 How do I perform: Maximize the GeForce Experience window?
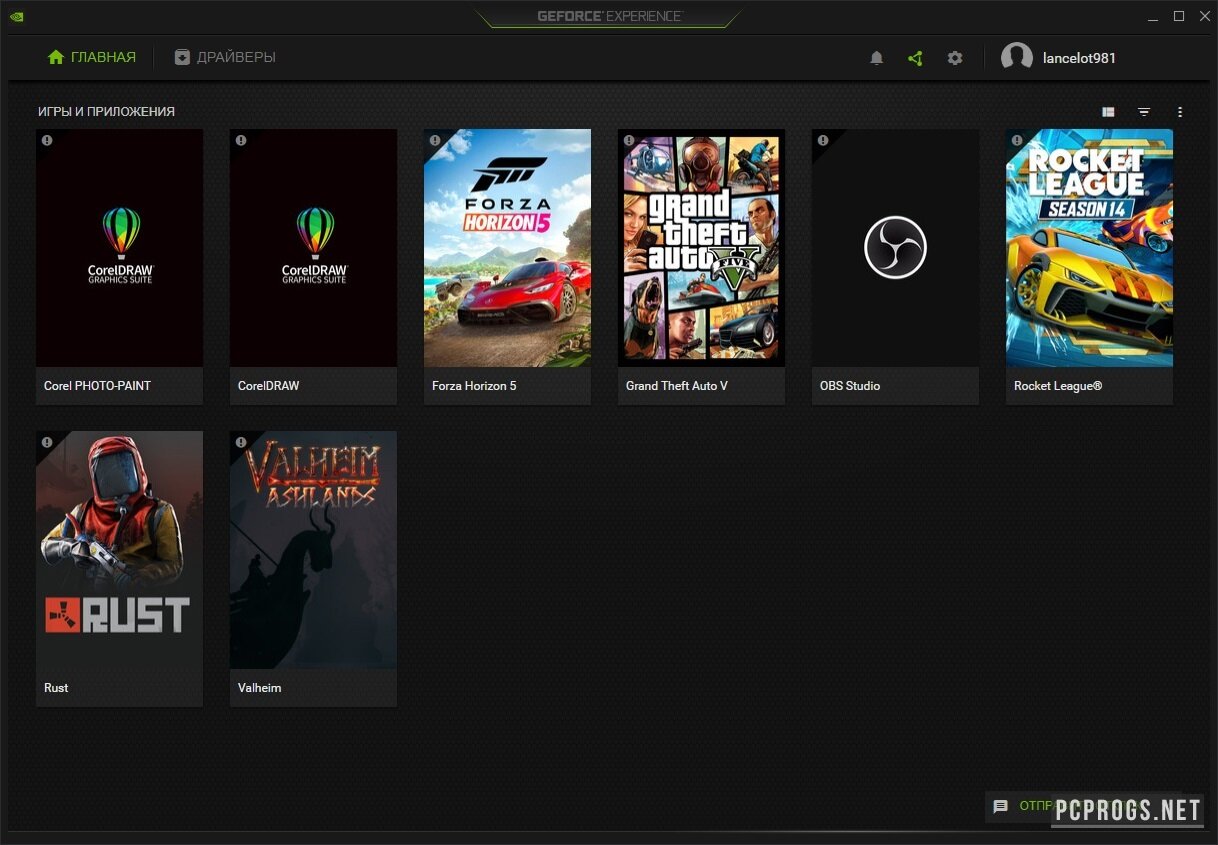pyautogui.click(x=1179, y=16)
